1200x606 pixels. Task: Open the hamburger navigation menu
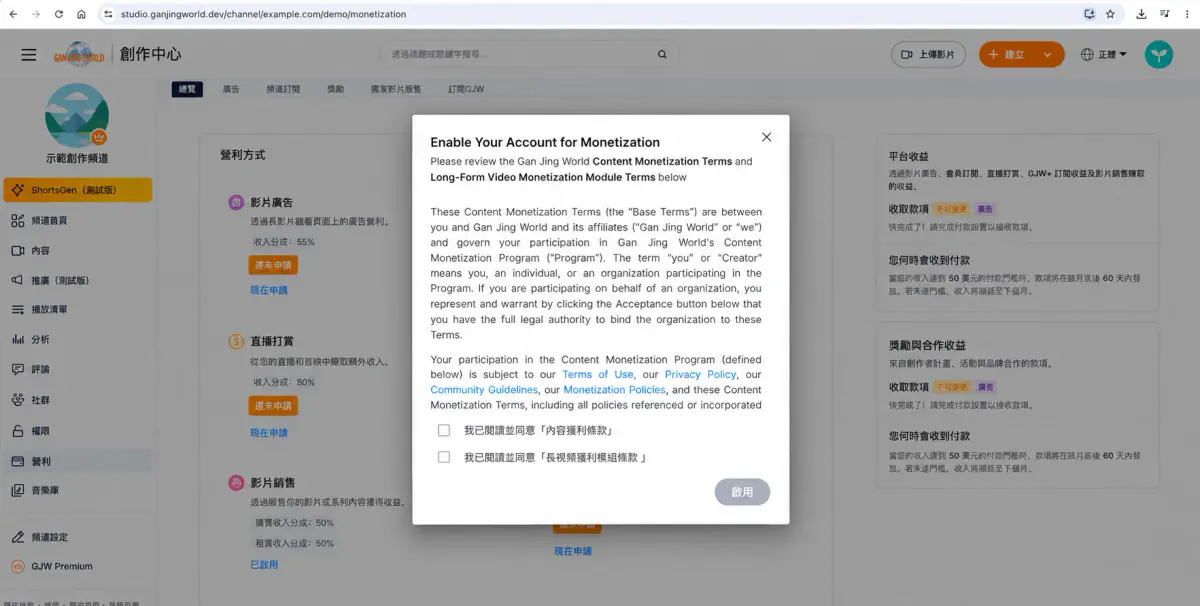29,55
